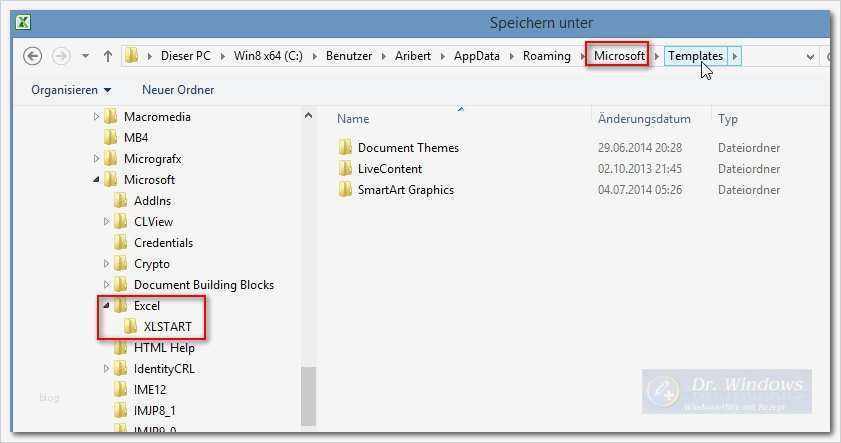Click Neuer Ordner button
The image size is (841, 443).
click(178, 90)
